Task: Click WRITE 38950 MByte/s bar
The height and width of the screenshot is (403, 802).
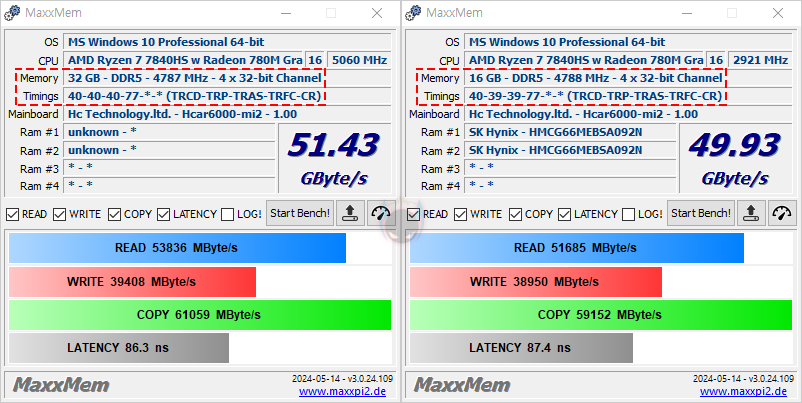Action: pyautogui.click(x=536, y=281)
